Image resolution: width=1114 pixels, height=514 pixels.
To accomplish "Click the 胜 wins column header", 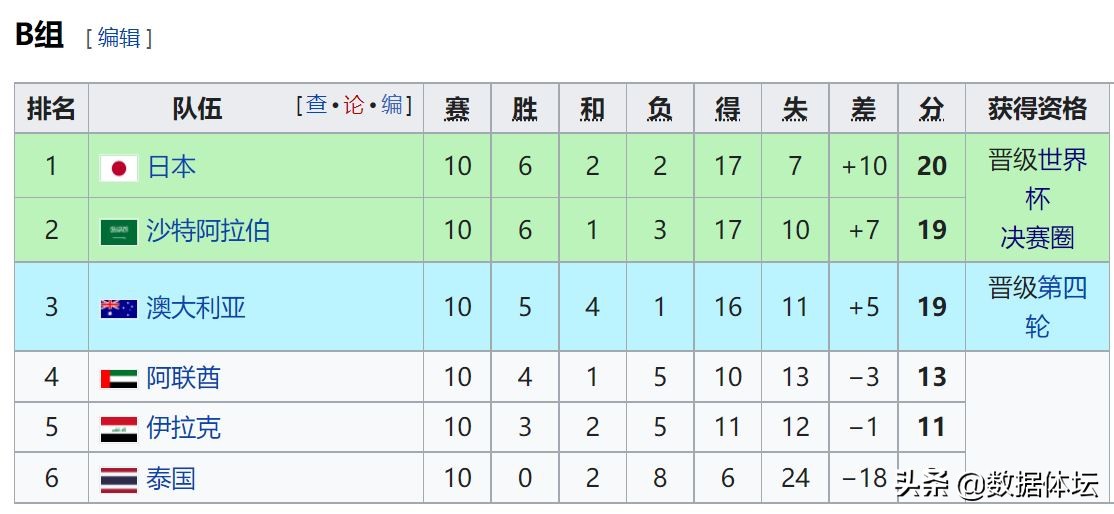I will coord(525,109).
